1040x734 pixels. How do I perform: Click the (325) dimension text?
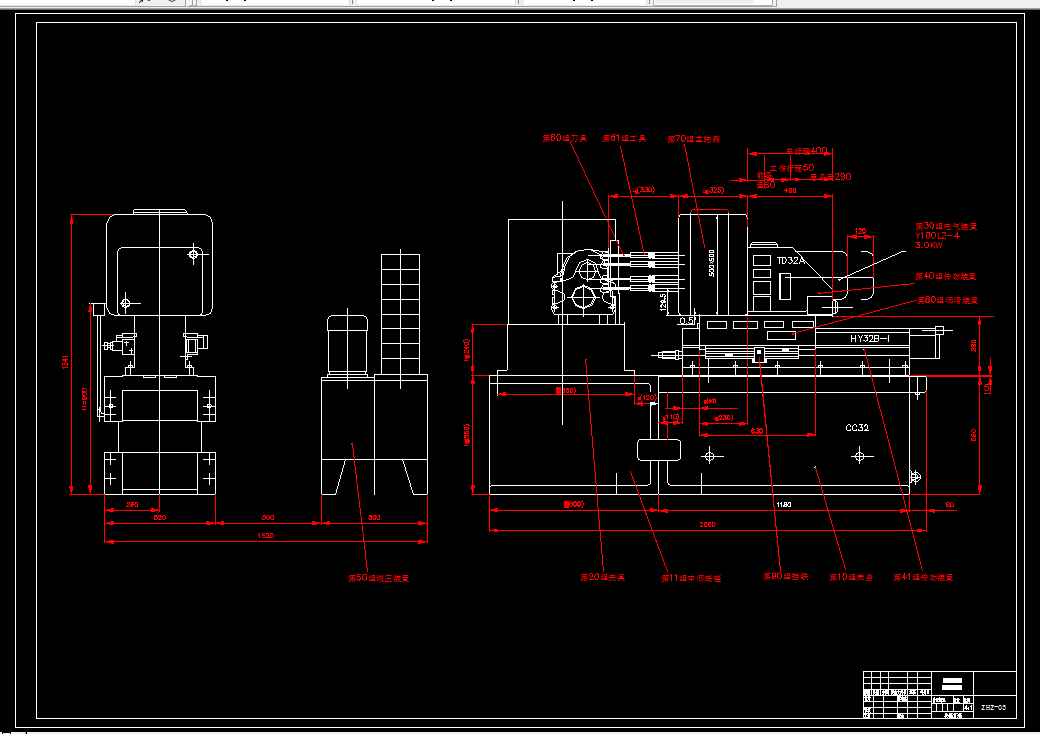(714, 190)
